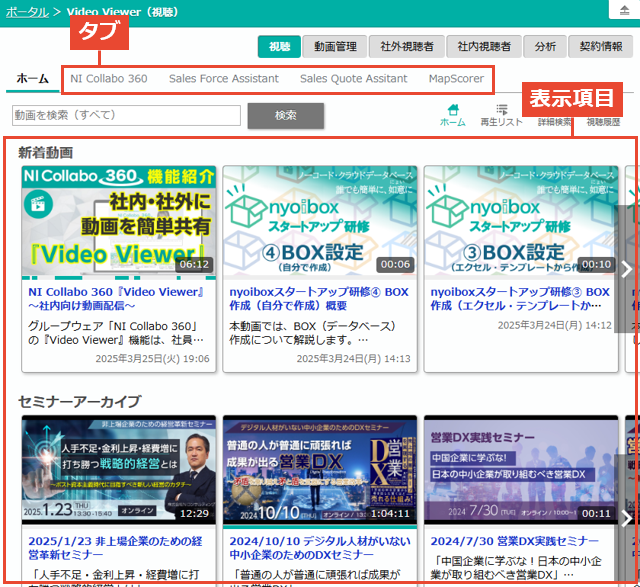The width and height of the screenshot is (640, 587).
Task: Switch to the 分析 tab
Action: tap(545, 47)
